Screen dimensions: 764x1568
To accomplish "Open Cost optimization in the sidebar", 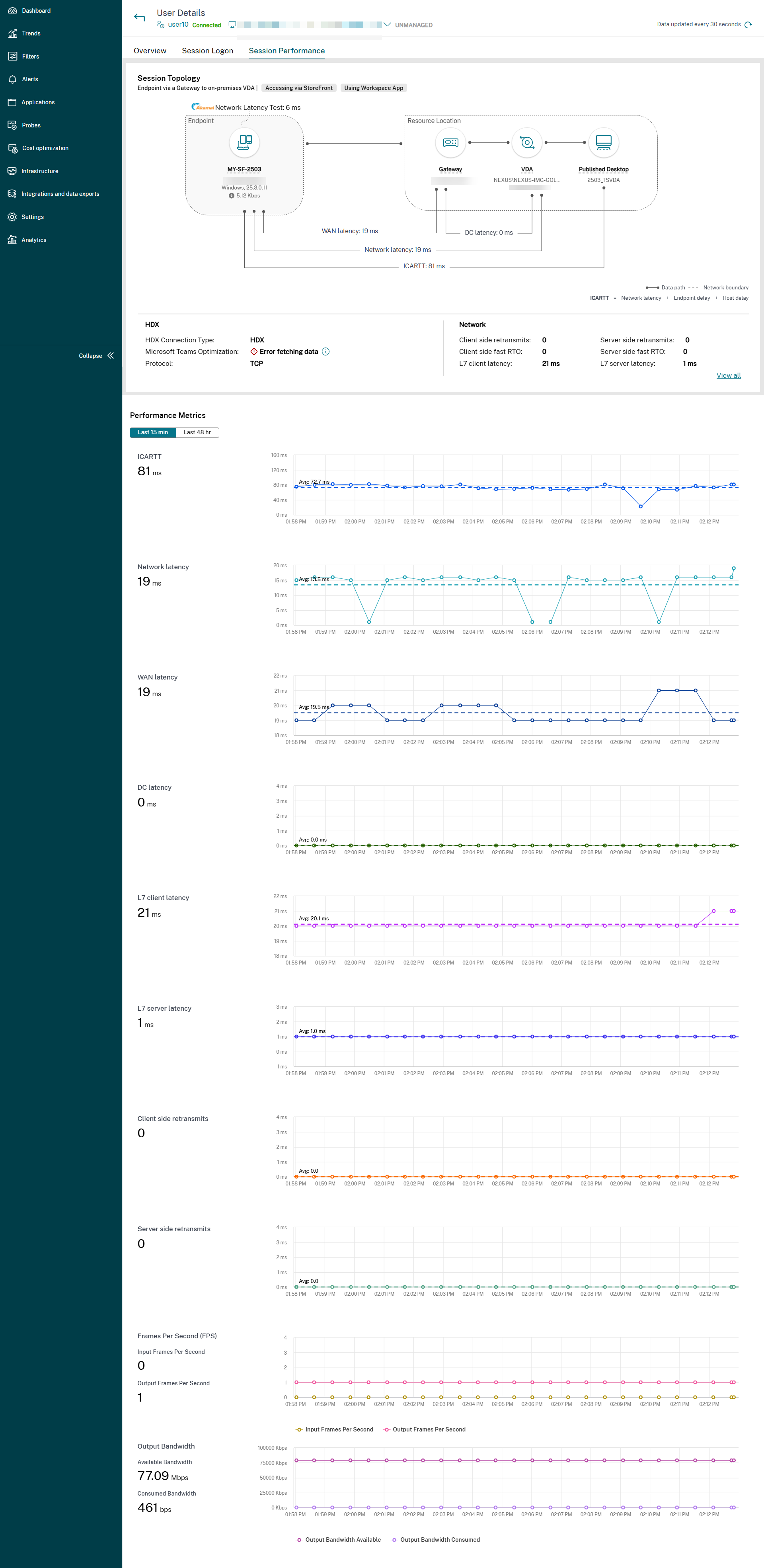I will point(45,148).
